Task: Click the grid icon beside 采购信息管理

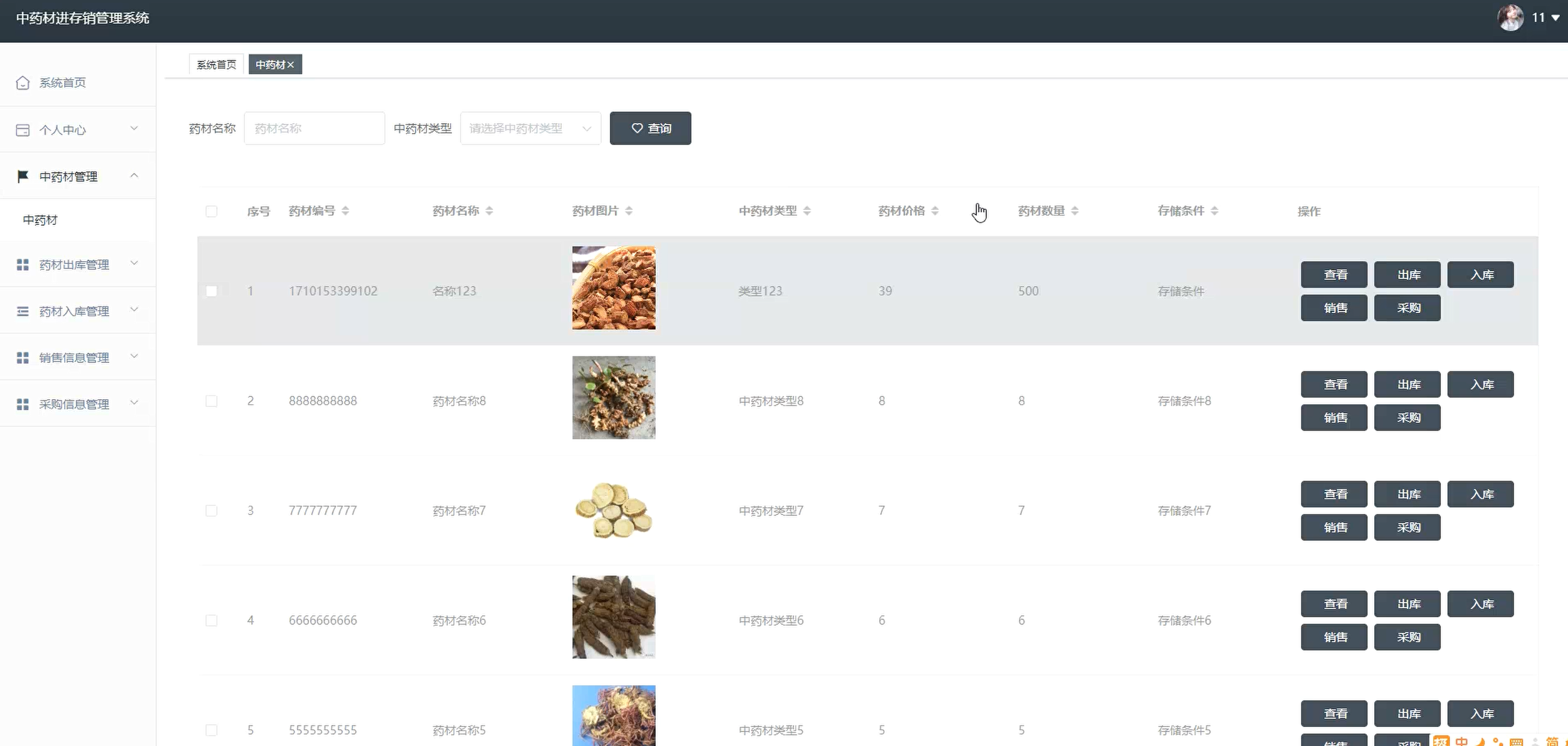Action: click(22, 405)
